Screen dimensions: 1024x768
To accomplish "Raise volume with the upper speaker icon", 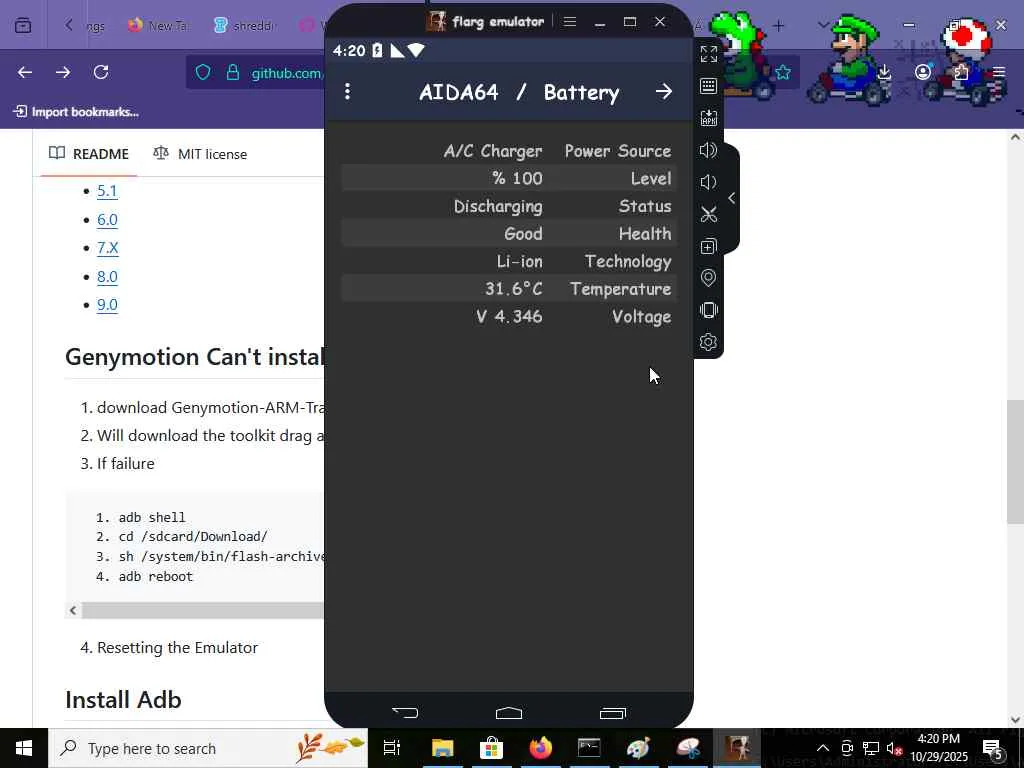I will (x=709, y=150).
